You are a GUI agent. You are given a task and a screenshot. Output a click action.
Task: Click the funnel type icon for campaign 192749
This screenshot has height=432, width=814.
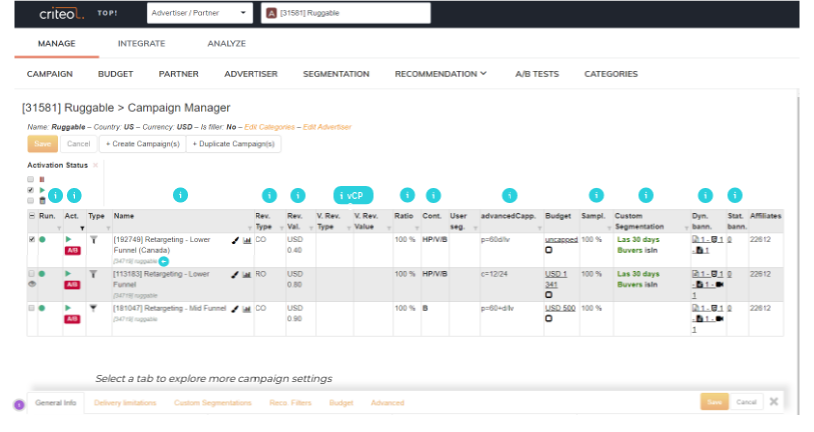coord(93,240)
